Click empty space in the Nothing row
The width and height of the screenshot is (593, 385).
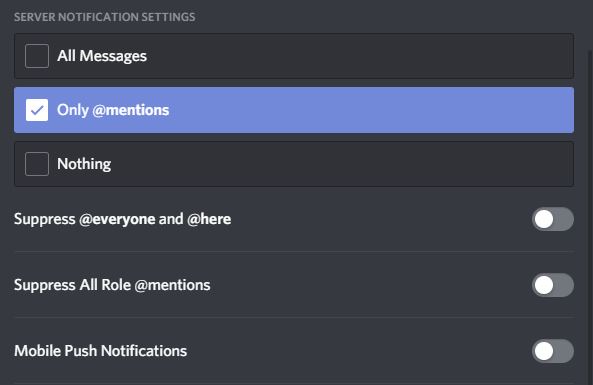coord(340,164)
